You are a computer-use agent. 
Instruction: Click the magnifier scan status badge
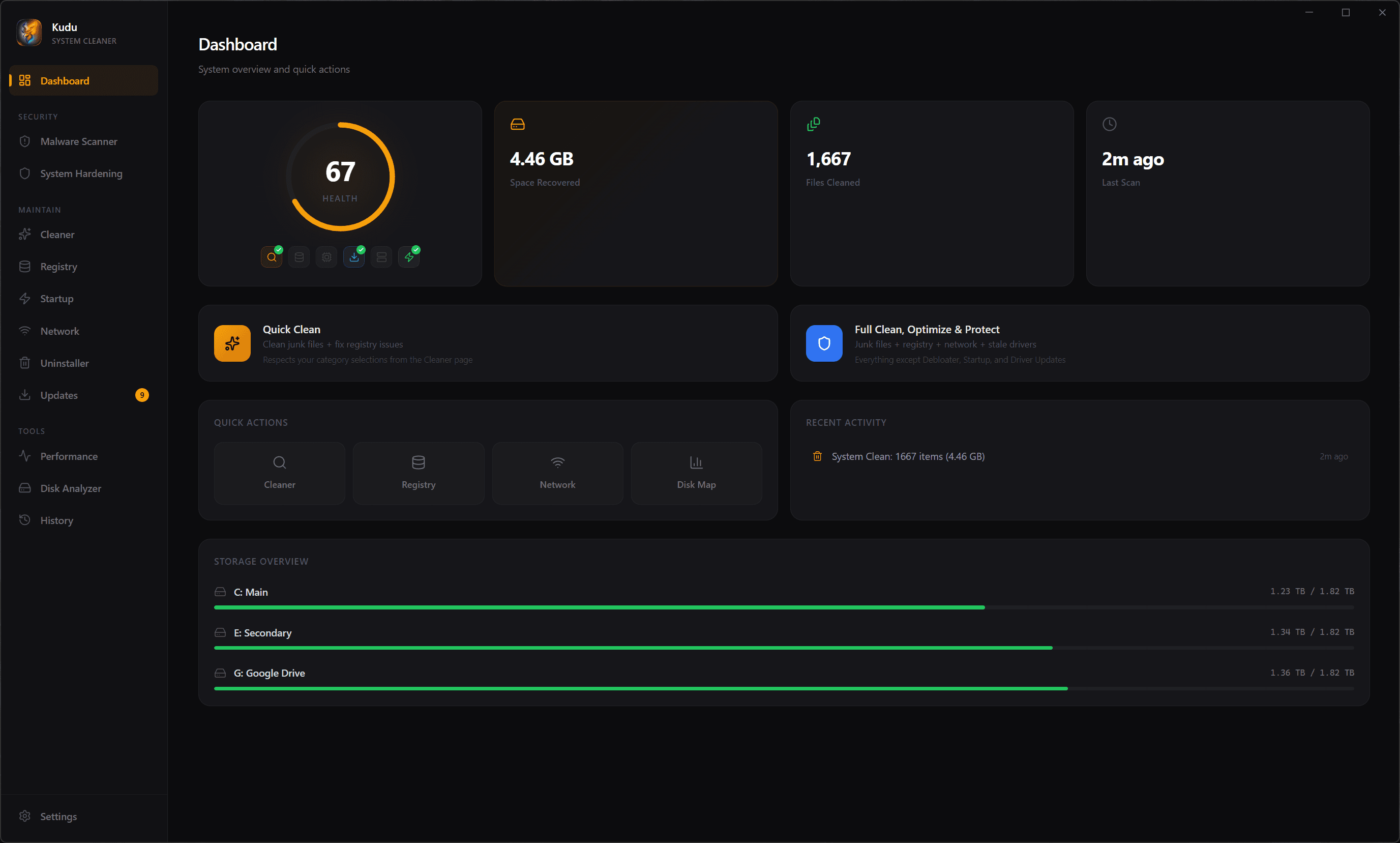(271, 257)
